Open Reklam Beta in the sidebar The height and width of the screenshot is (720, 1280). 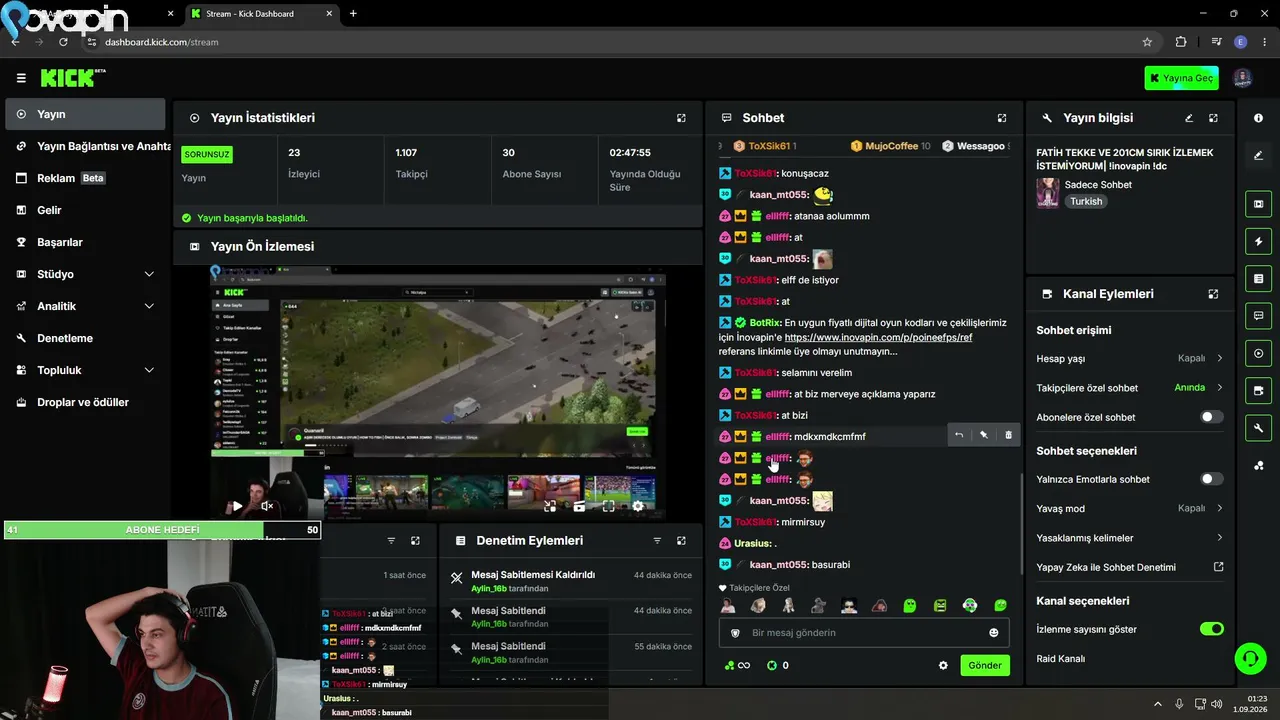(x=85, y=178)
